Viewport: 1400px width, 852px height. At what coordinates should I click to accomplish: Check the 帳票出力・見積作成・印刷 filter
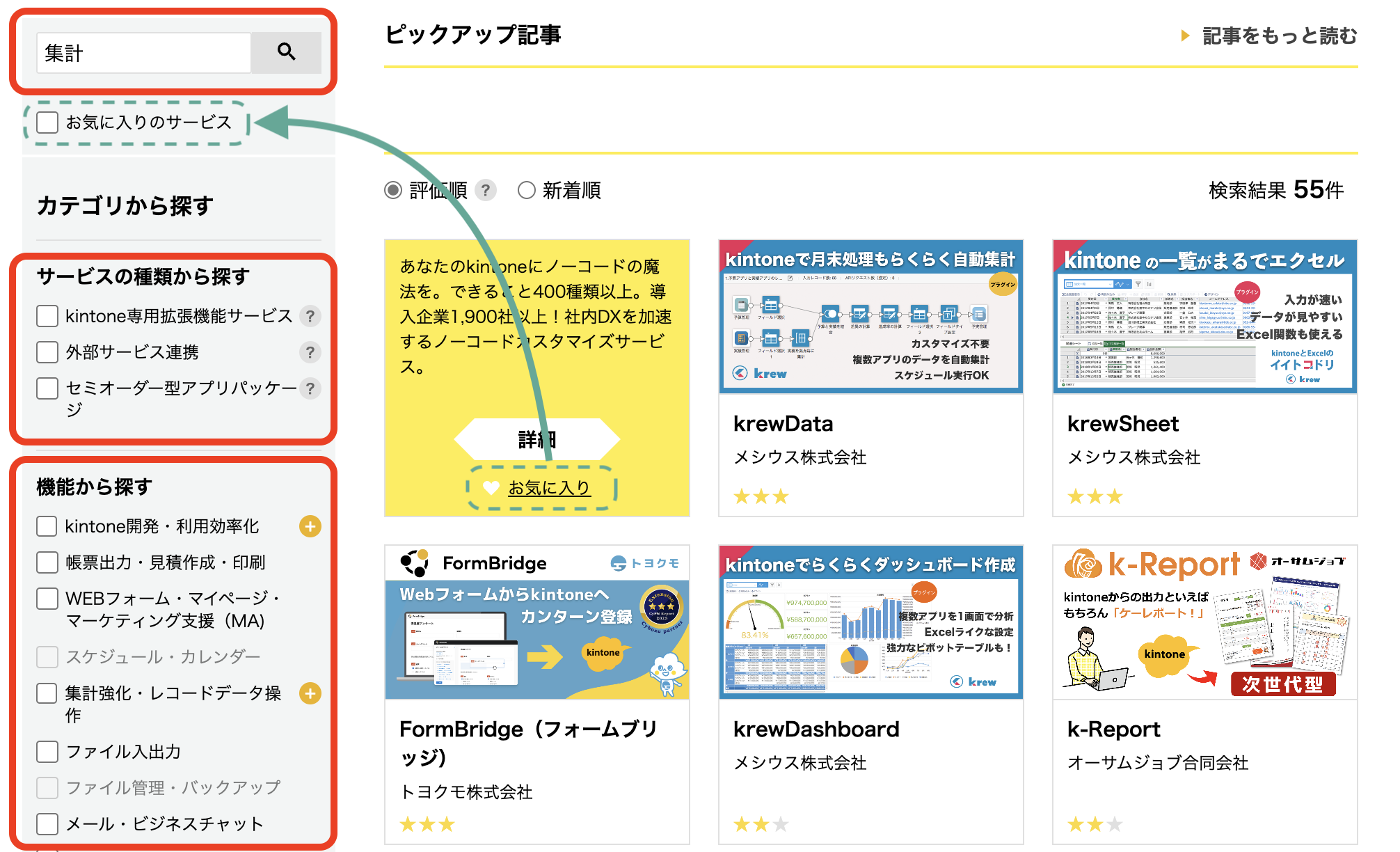[47, 562]
